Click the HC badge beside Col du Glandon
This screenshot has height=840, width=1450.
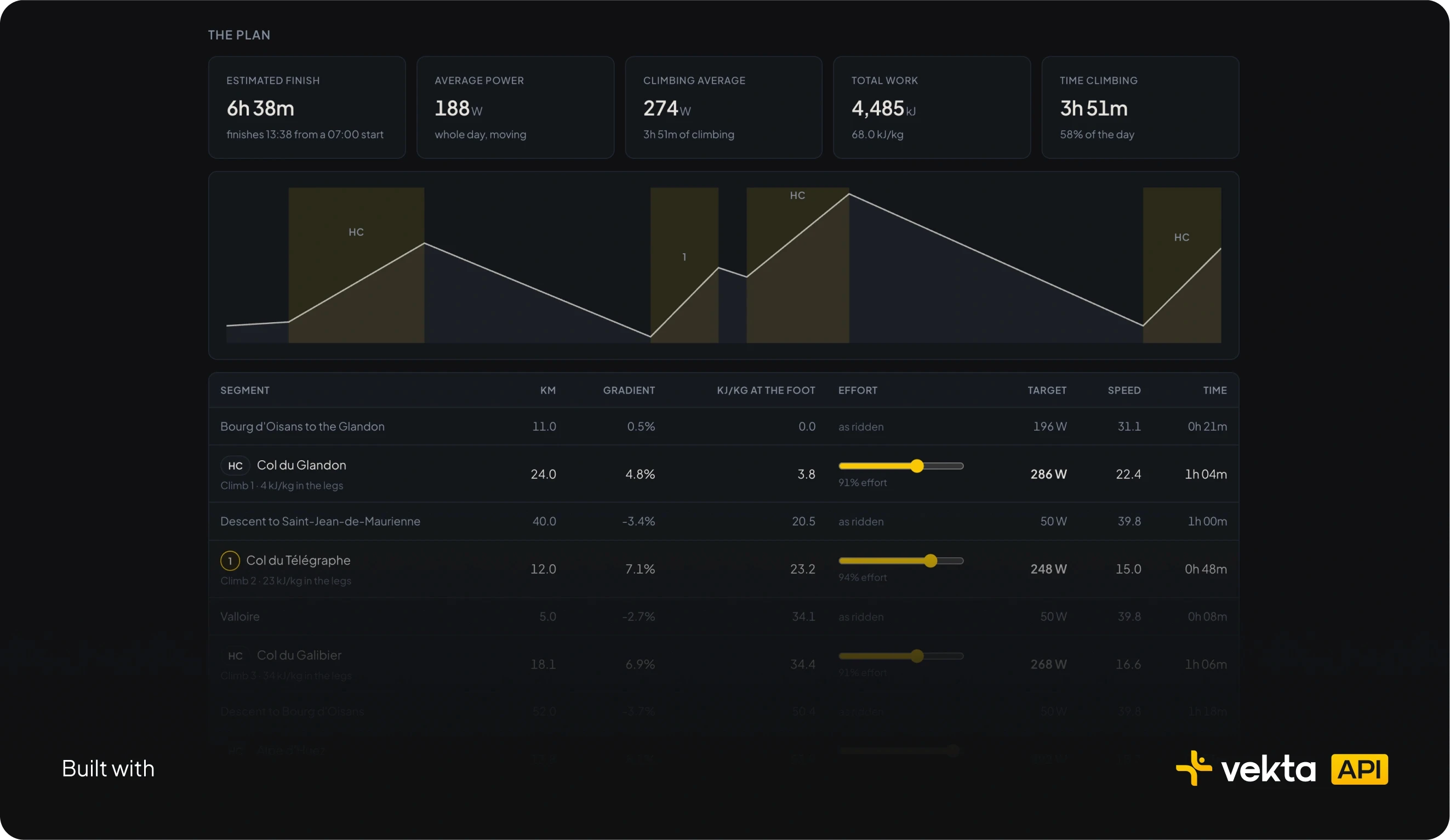coord(235,465)
